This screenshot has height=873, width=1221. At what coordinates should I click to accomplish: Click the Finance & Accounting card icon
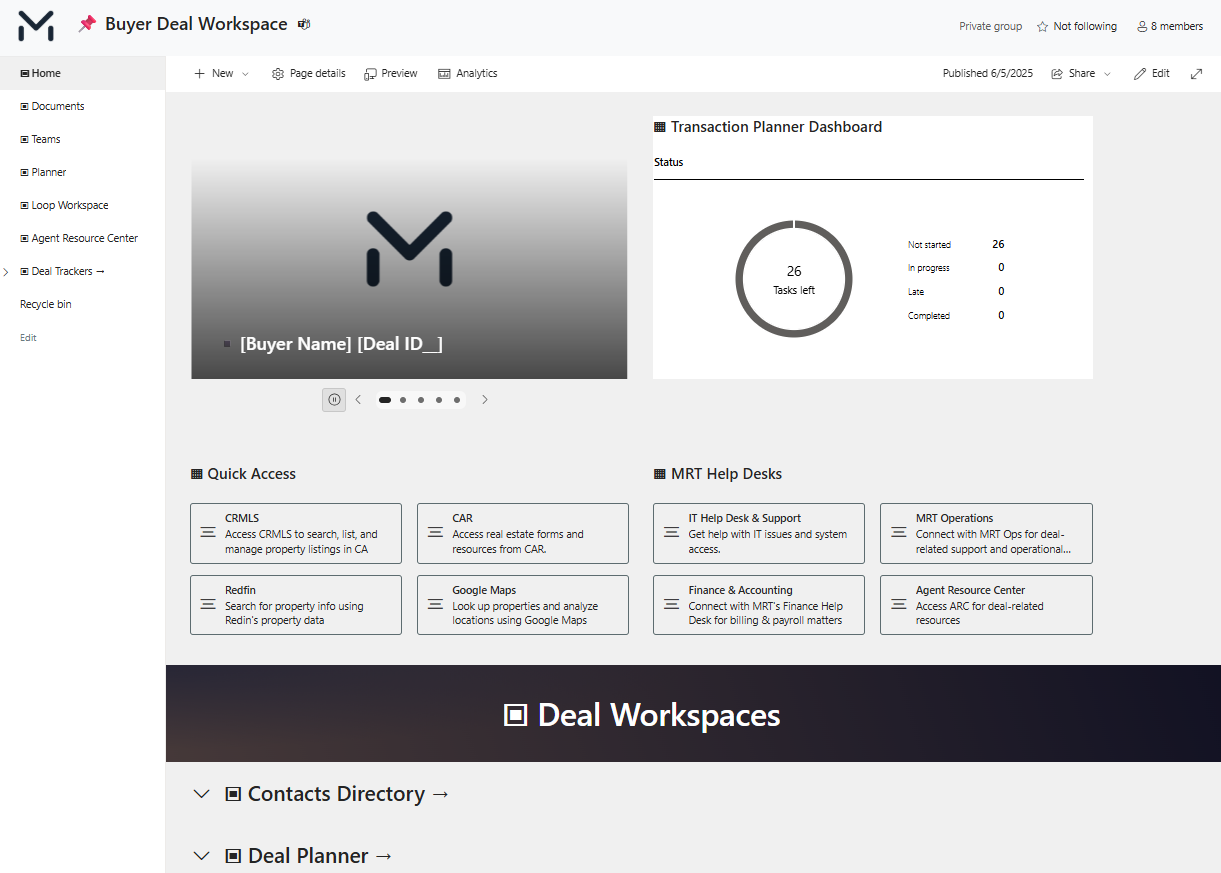(x=671, y=605)
